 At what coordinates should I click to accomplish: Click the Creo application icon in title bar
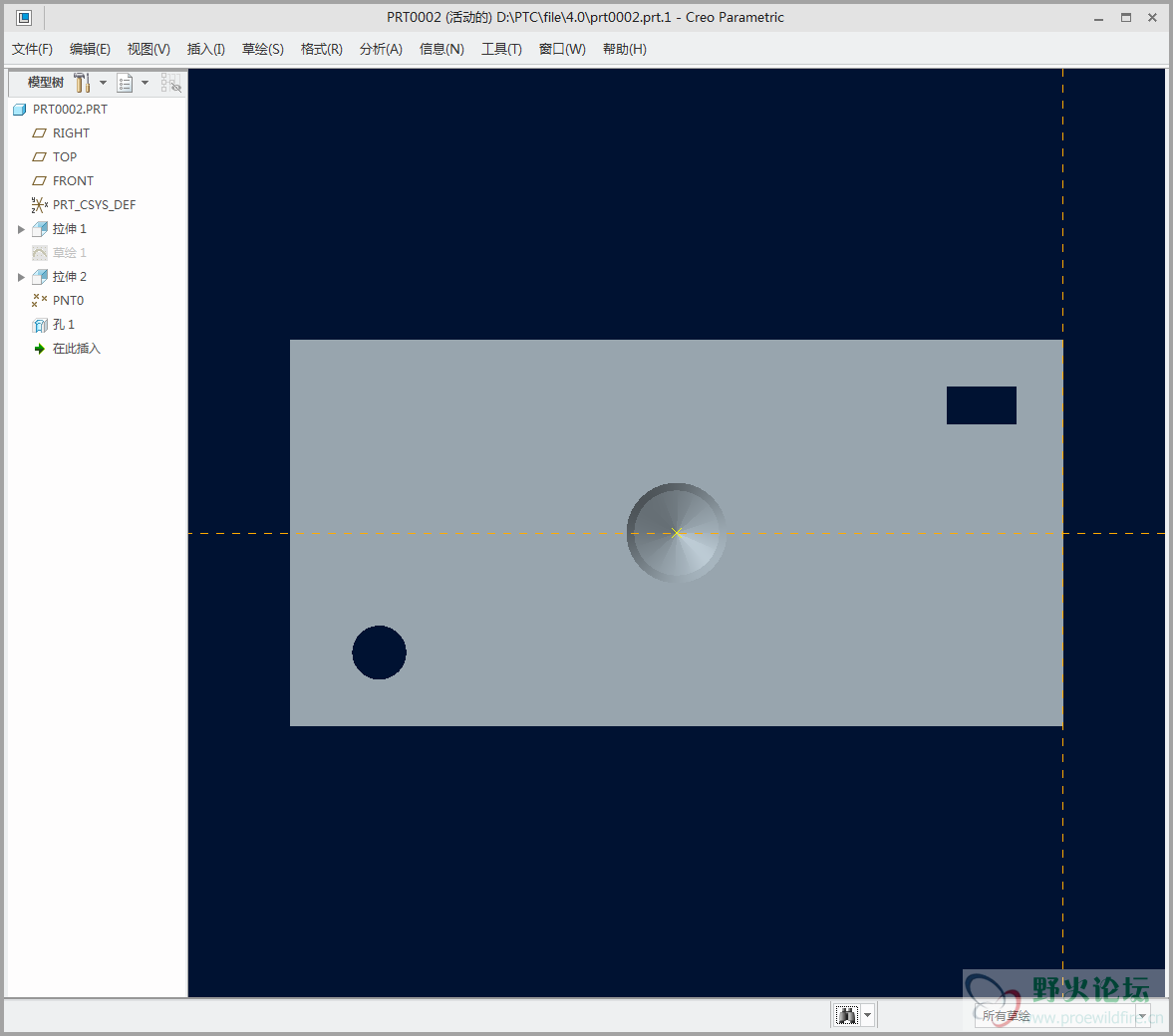[24, 17]
